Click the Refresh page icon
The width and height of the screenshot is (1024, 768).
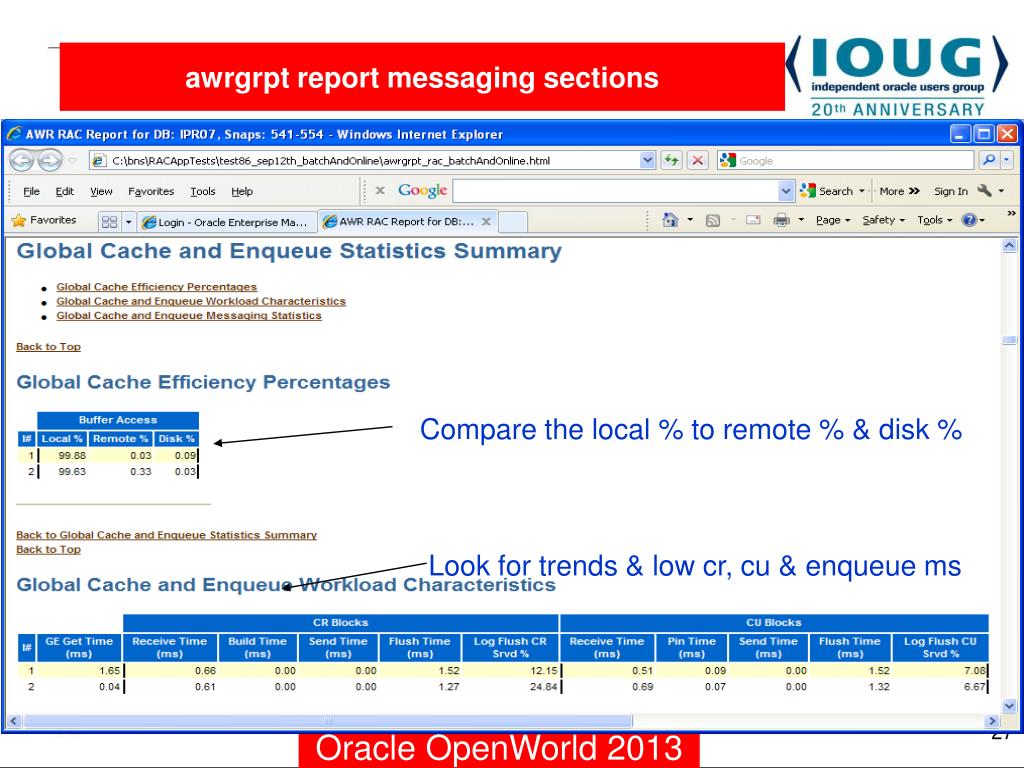pyautogui.click(x=672, y=160)
